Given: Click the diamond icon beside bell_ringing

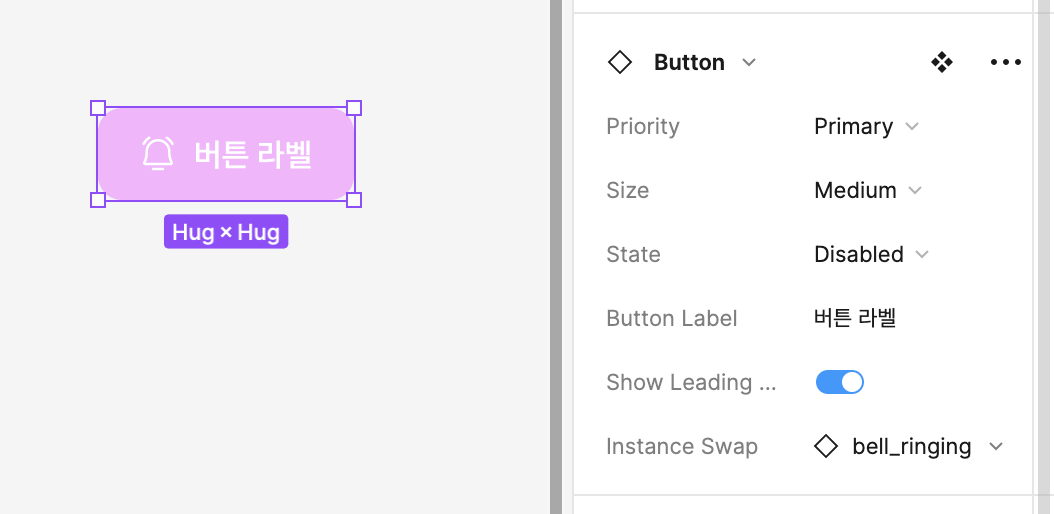Looking at the screenshot, I should click(826, 446).
